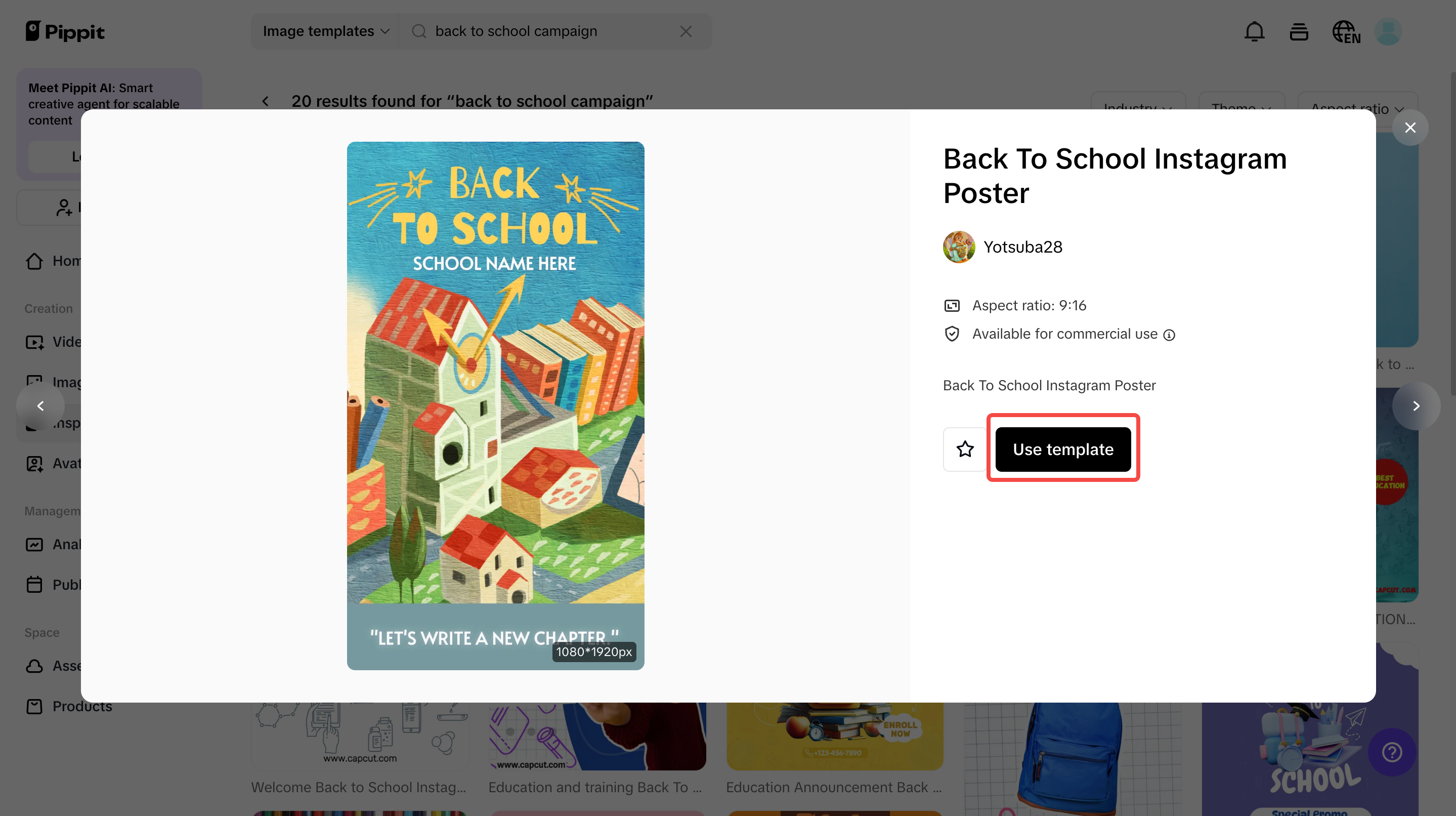
Task: Open creator Yotsuba28's profile
Action: 1022,247
